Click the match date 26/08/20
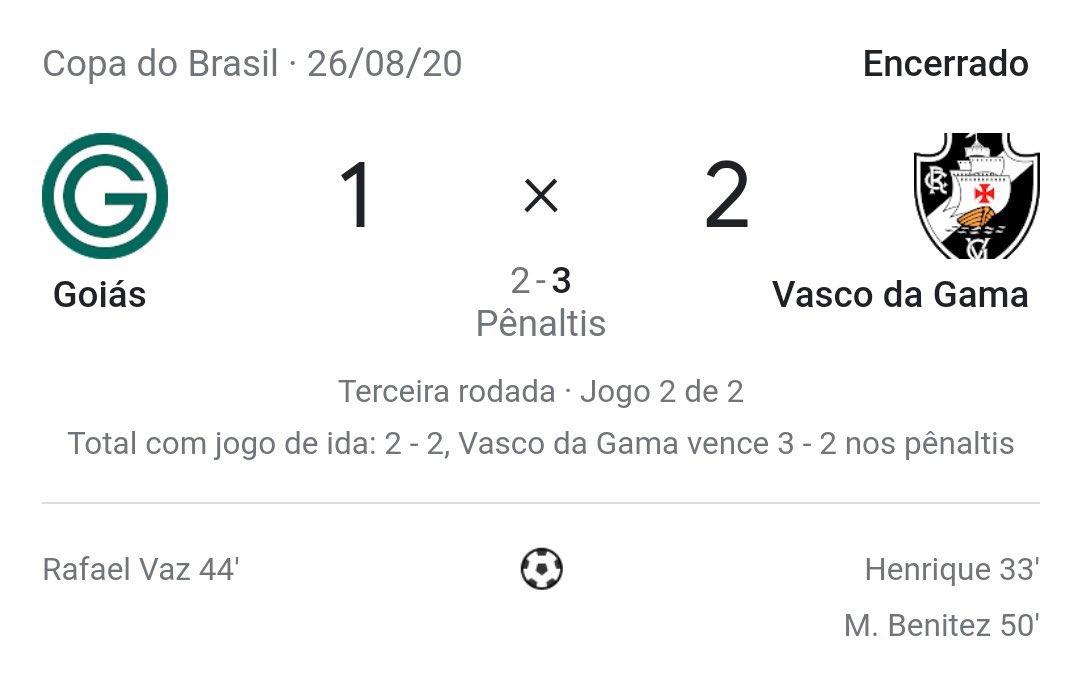Image resolution: width=1077 pixels, height=699 pixels. click(x=385, y=64)
